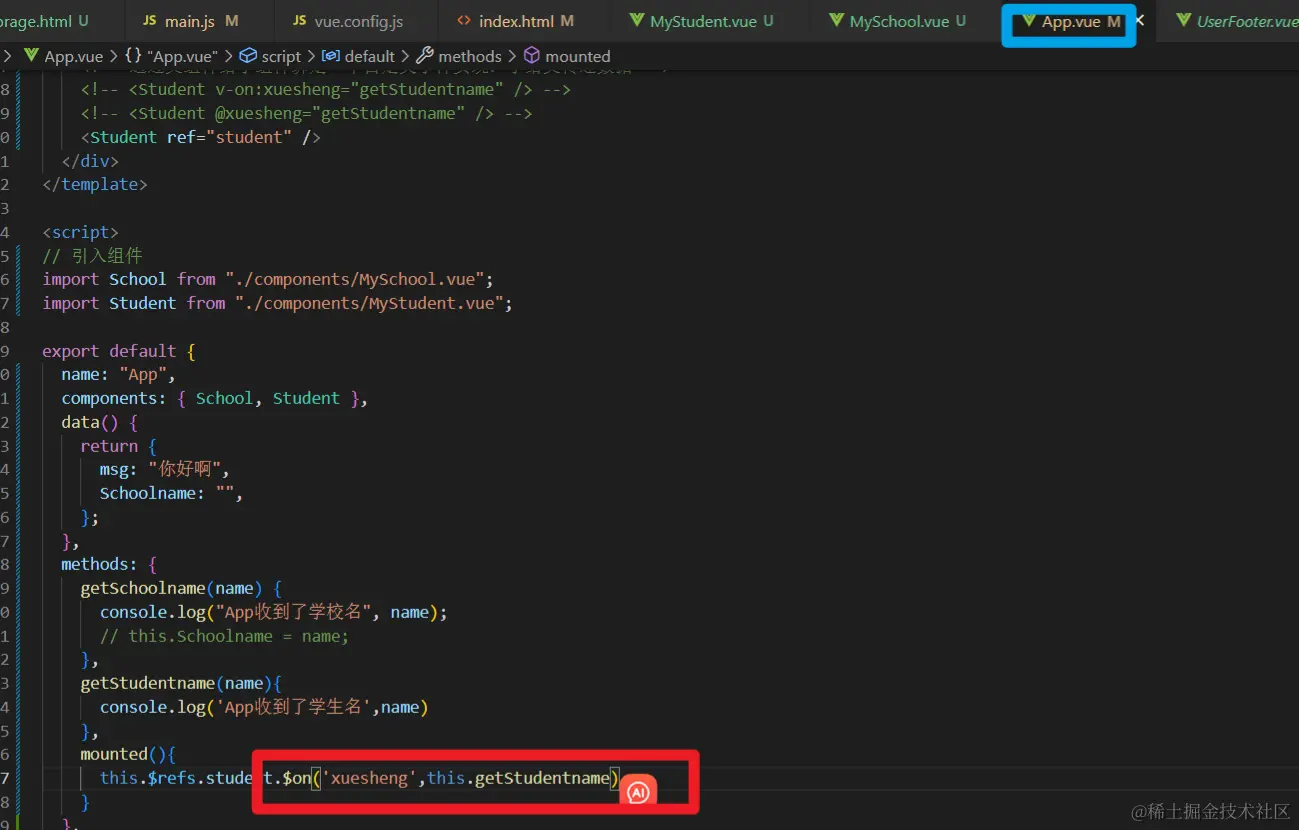Place cursor on the mounted(){ code line

(128, 754)
